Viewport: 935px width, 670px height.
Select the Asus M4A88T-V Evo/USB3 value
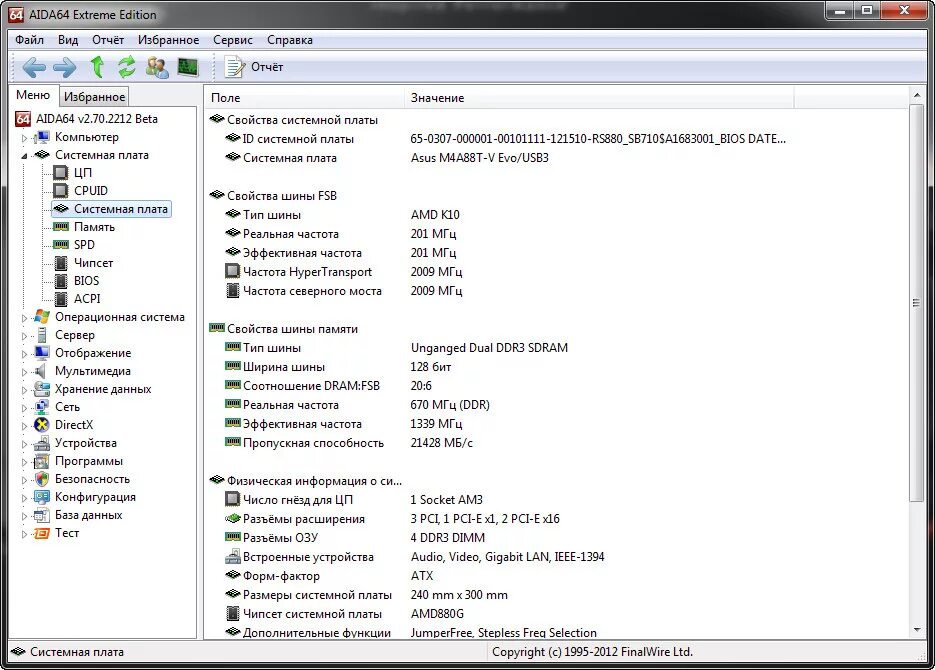(x=479, y=158)
